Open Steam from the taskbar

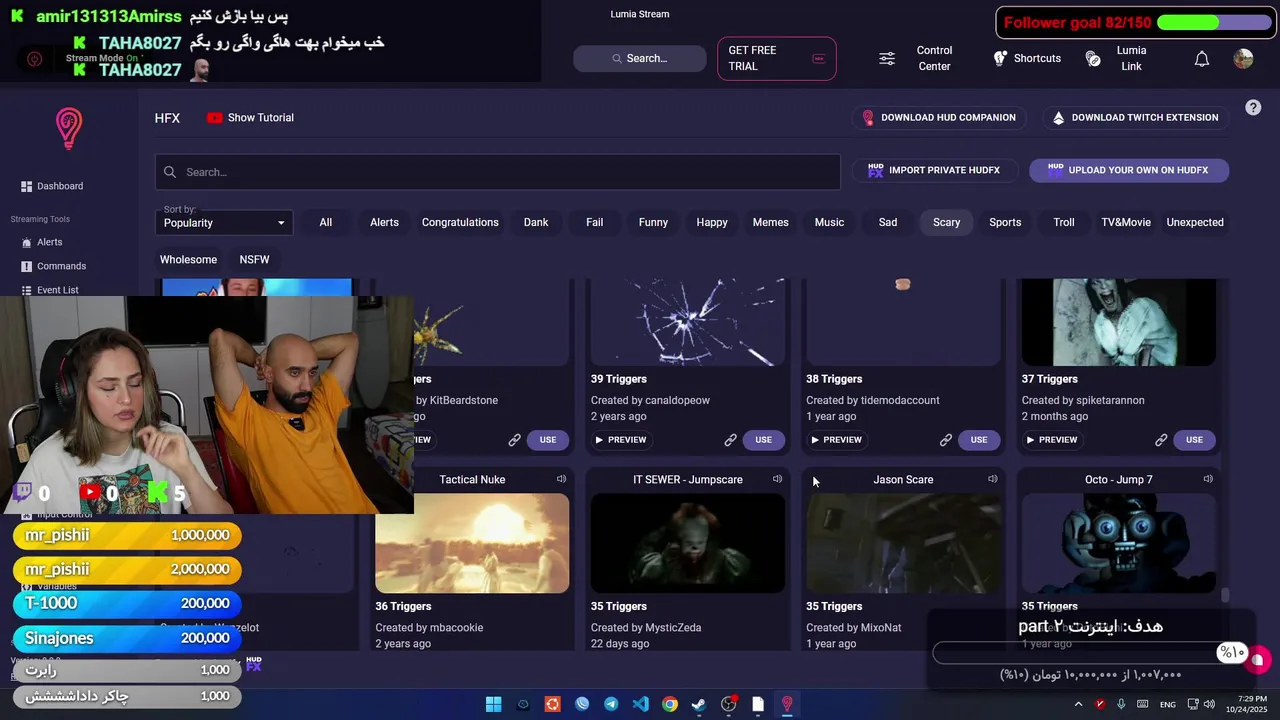coord(698,704)
